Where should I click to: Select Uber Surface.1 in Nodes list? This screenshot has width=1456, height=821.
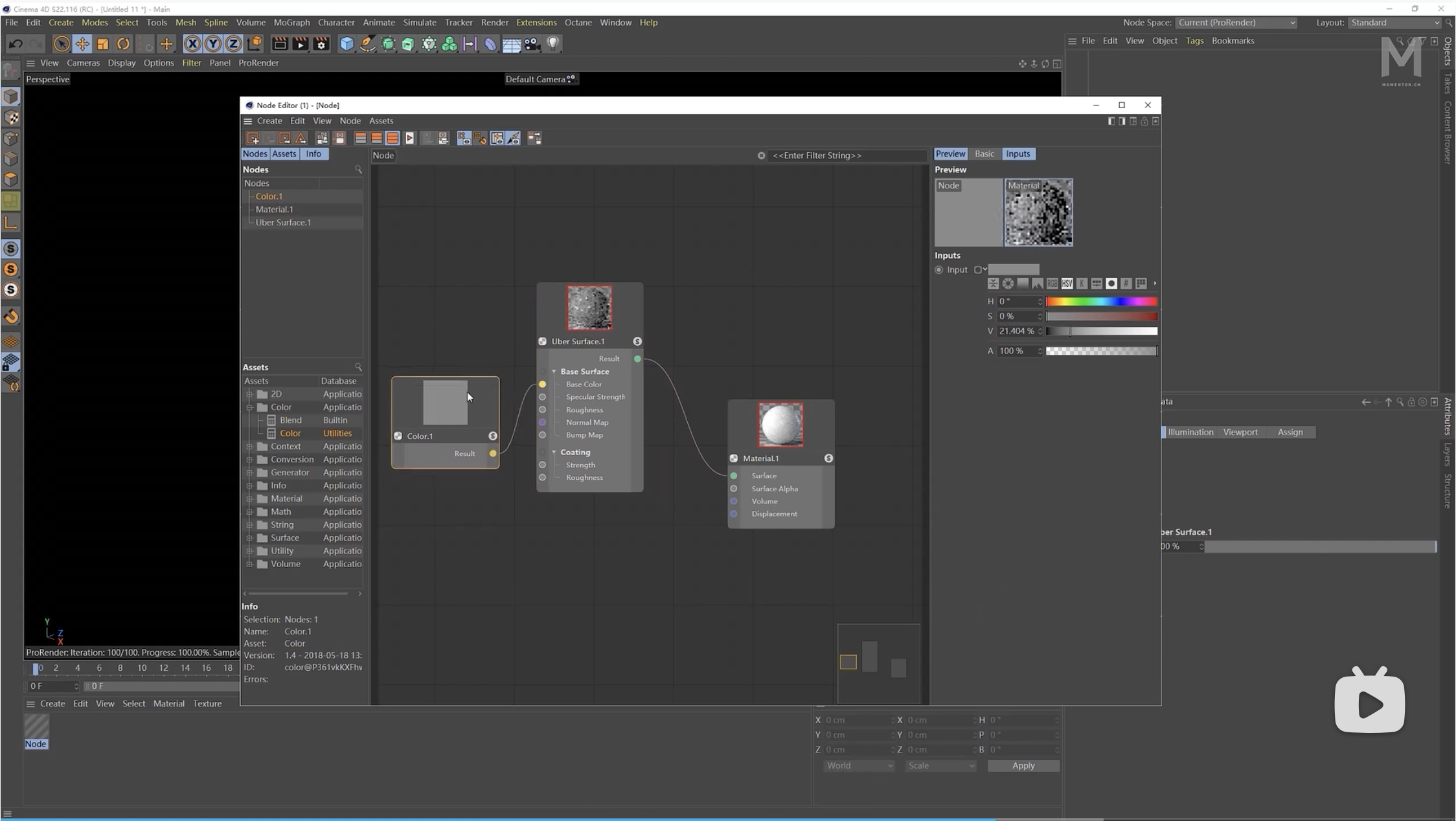tap(283, 223)
